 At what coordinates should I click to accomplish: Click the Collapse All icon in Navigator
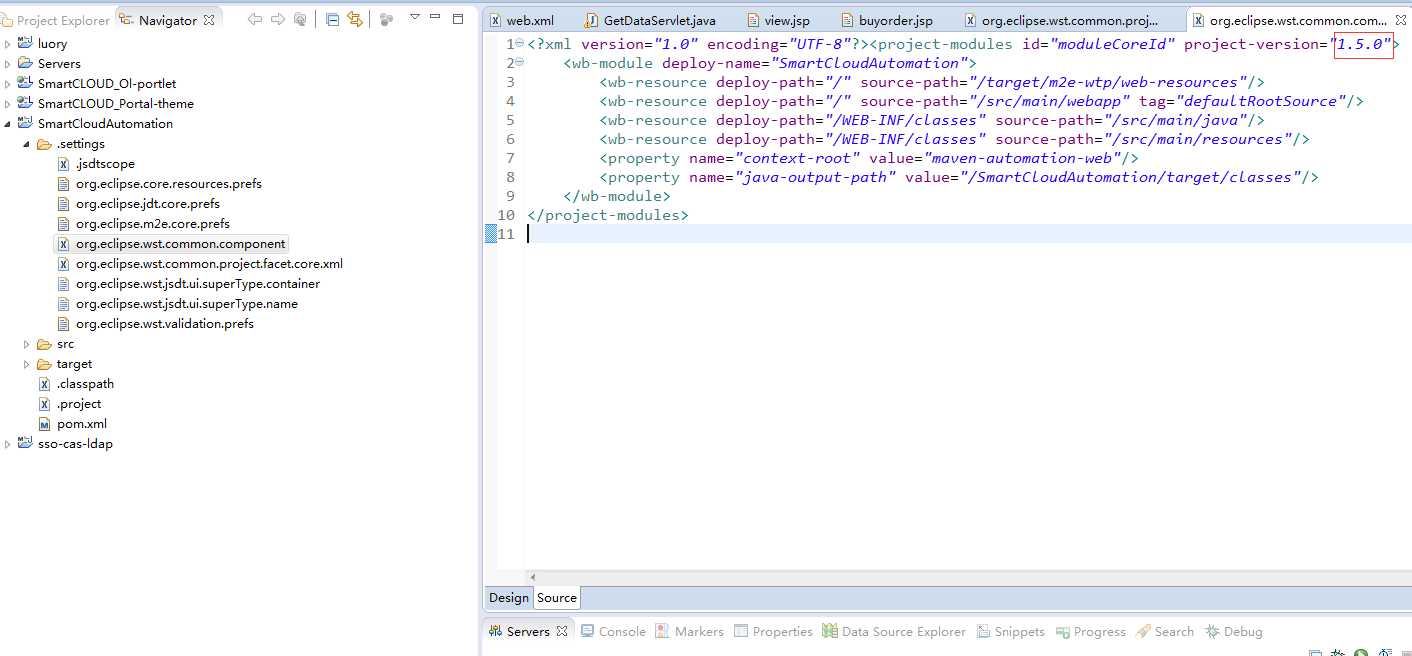coord(332,19)
